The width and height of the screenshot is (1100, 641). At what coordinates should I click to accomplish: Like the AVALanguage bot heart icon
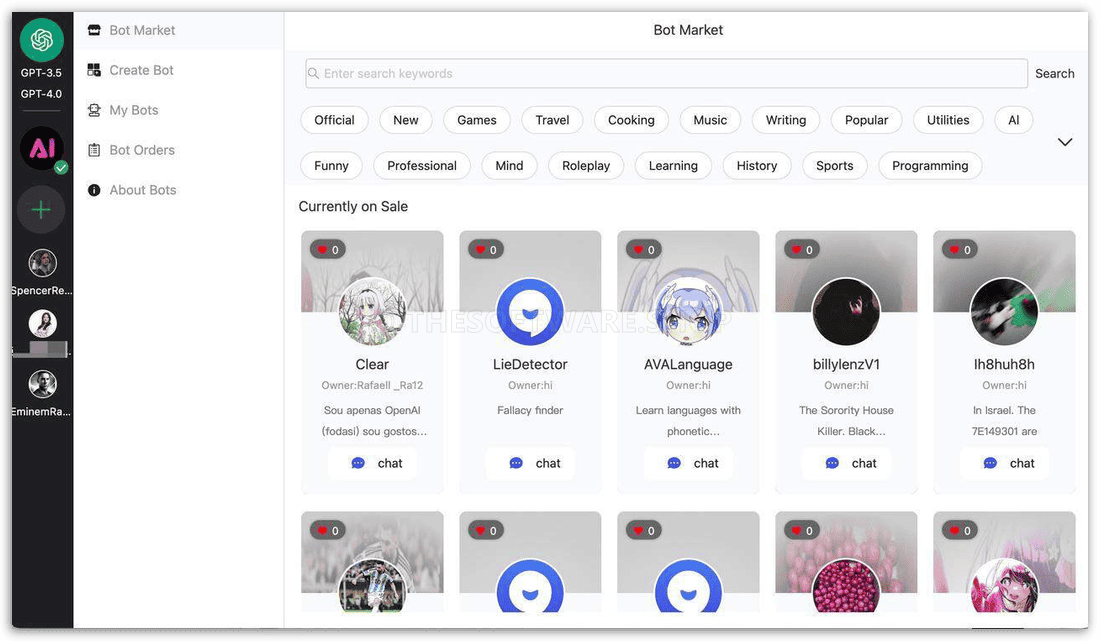638,250
